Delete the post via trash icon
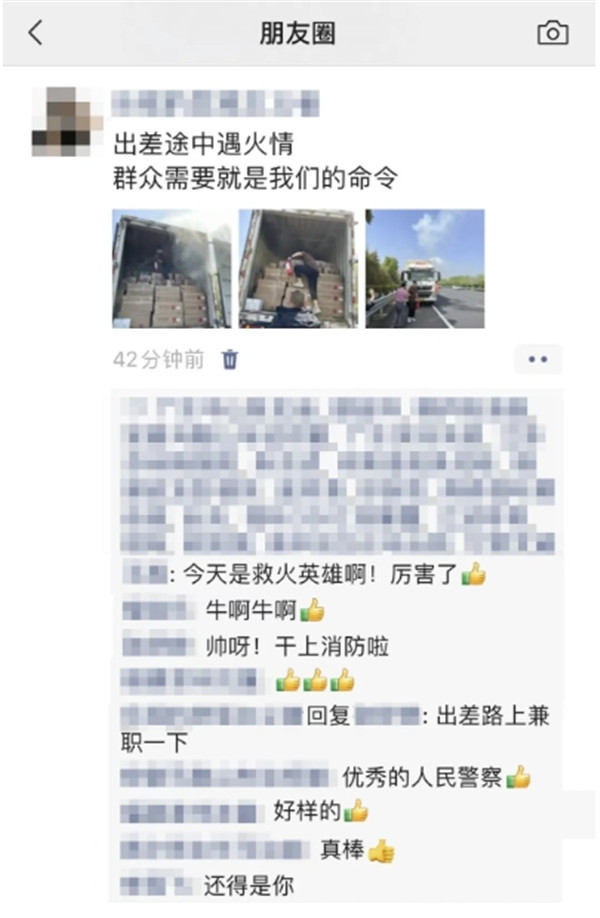Image resolution: width=600 pixels, height=918 pixels. pos(230,359)
